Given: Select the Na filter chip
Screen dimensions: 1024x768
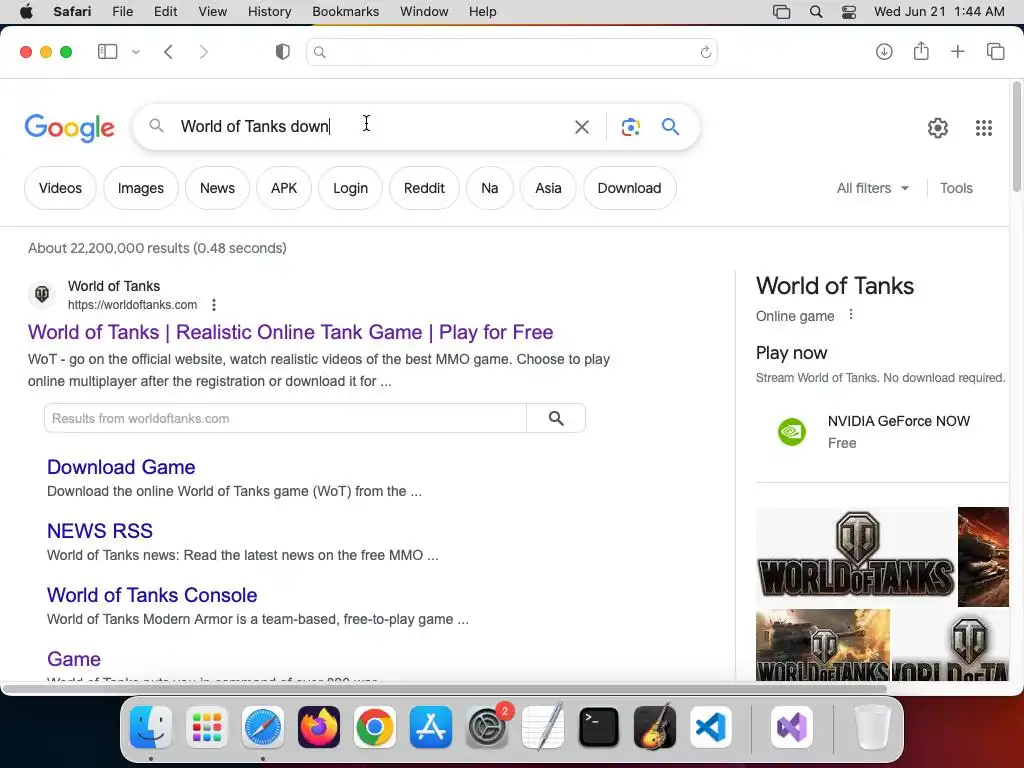Looking at the screenshot, I should (490, 188).
